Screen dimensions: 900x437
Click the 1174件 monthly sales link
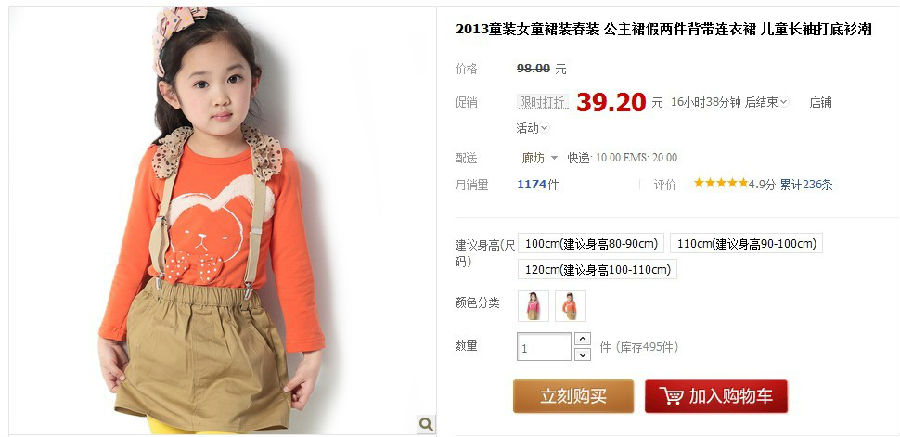tap(538, 184)
